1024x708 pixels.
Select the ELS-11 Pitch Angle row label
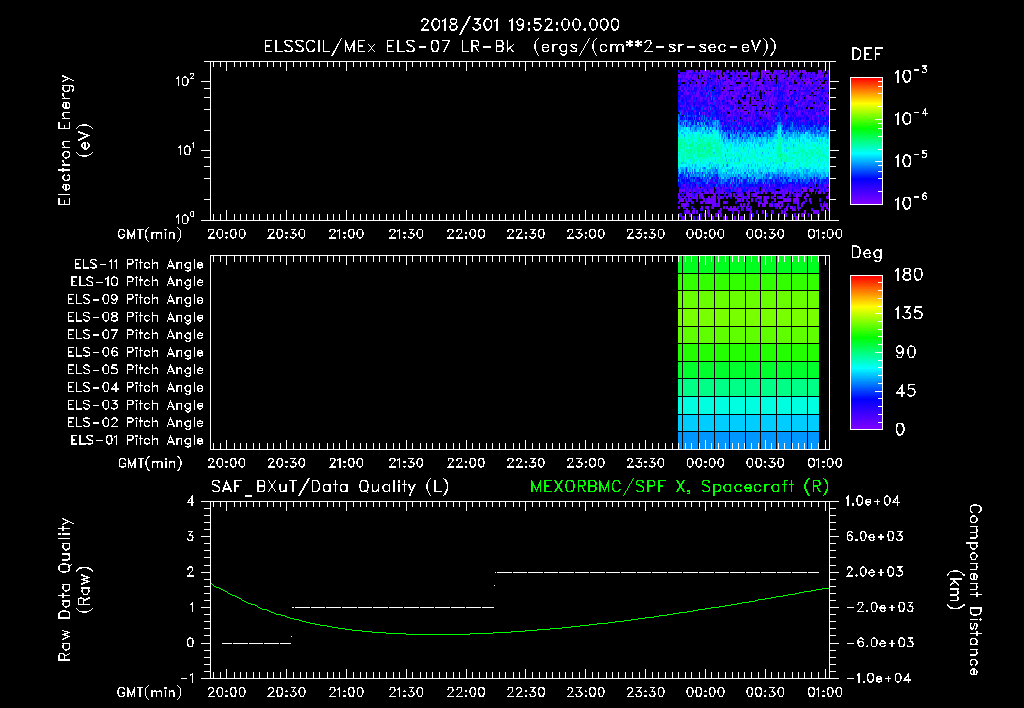(x=138, y=265)
